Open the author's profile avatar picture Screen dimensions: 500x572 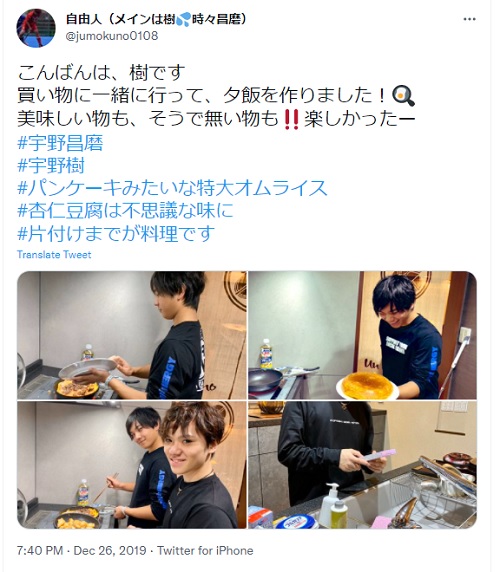coord(36,28)
